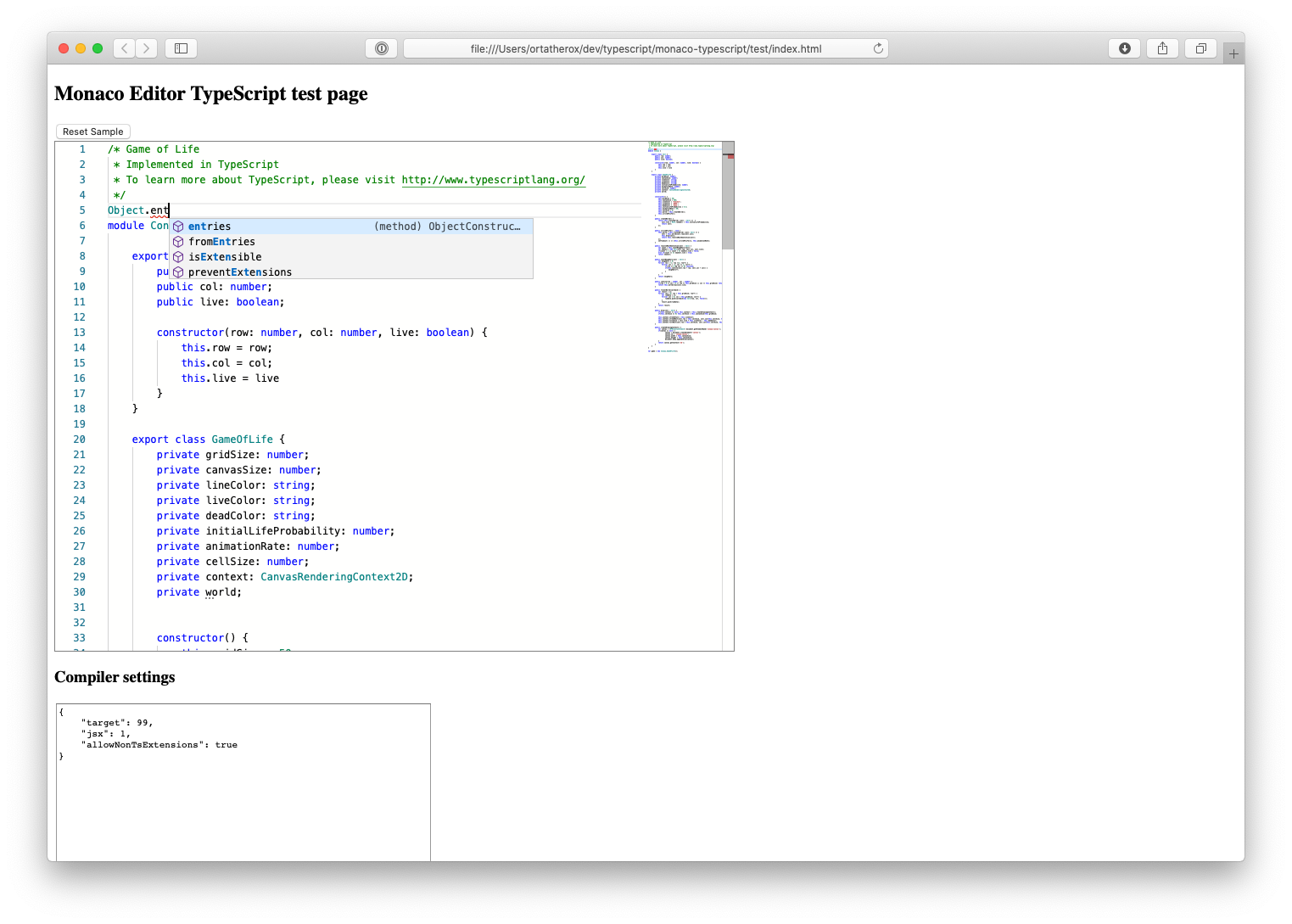Open the typescriptlang.org link in comment
This screenshot has height=924, width=1292.
494,180
